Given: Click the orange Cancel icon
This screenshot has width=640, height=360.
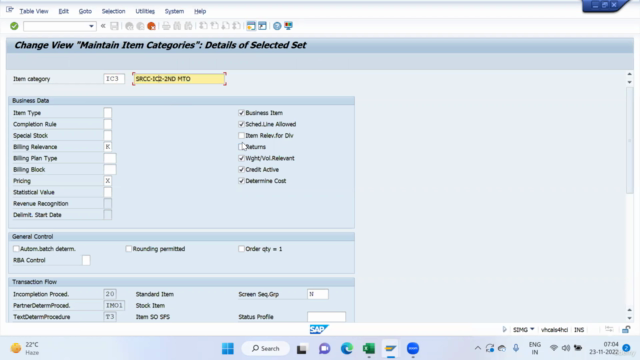Looking at the screenshot, I should [x=151, y=26].
